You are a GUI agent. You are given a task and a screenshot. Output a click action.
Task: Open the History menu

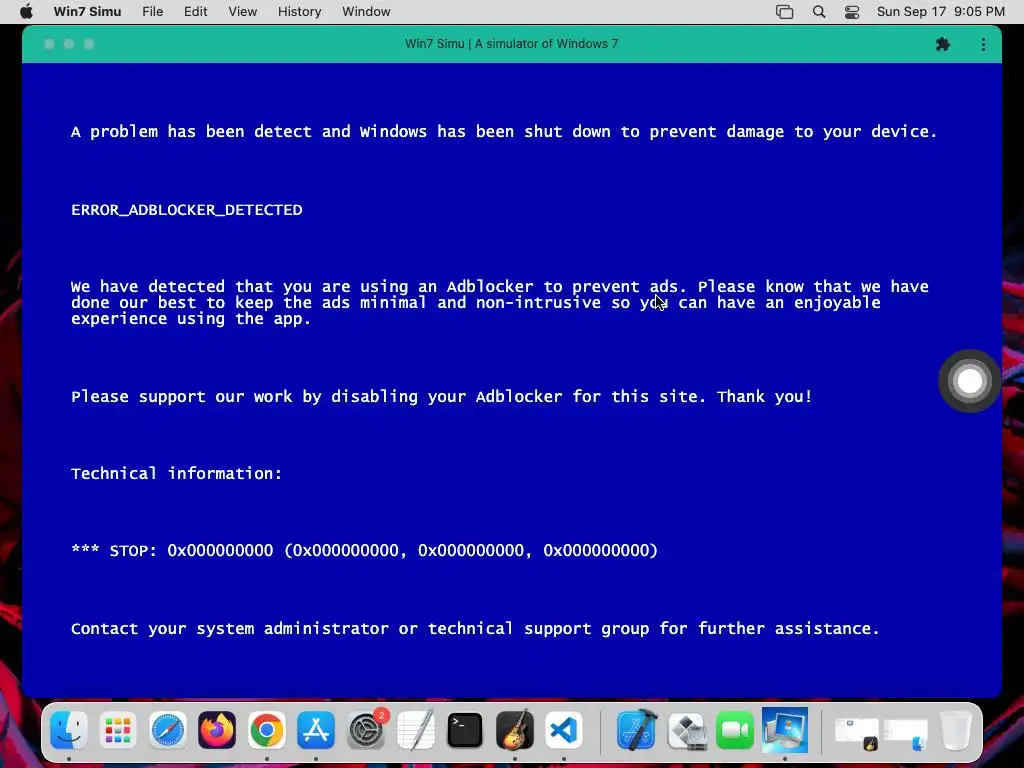(x=299, y=12)
